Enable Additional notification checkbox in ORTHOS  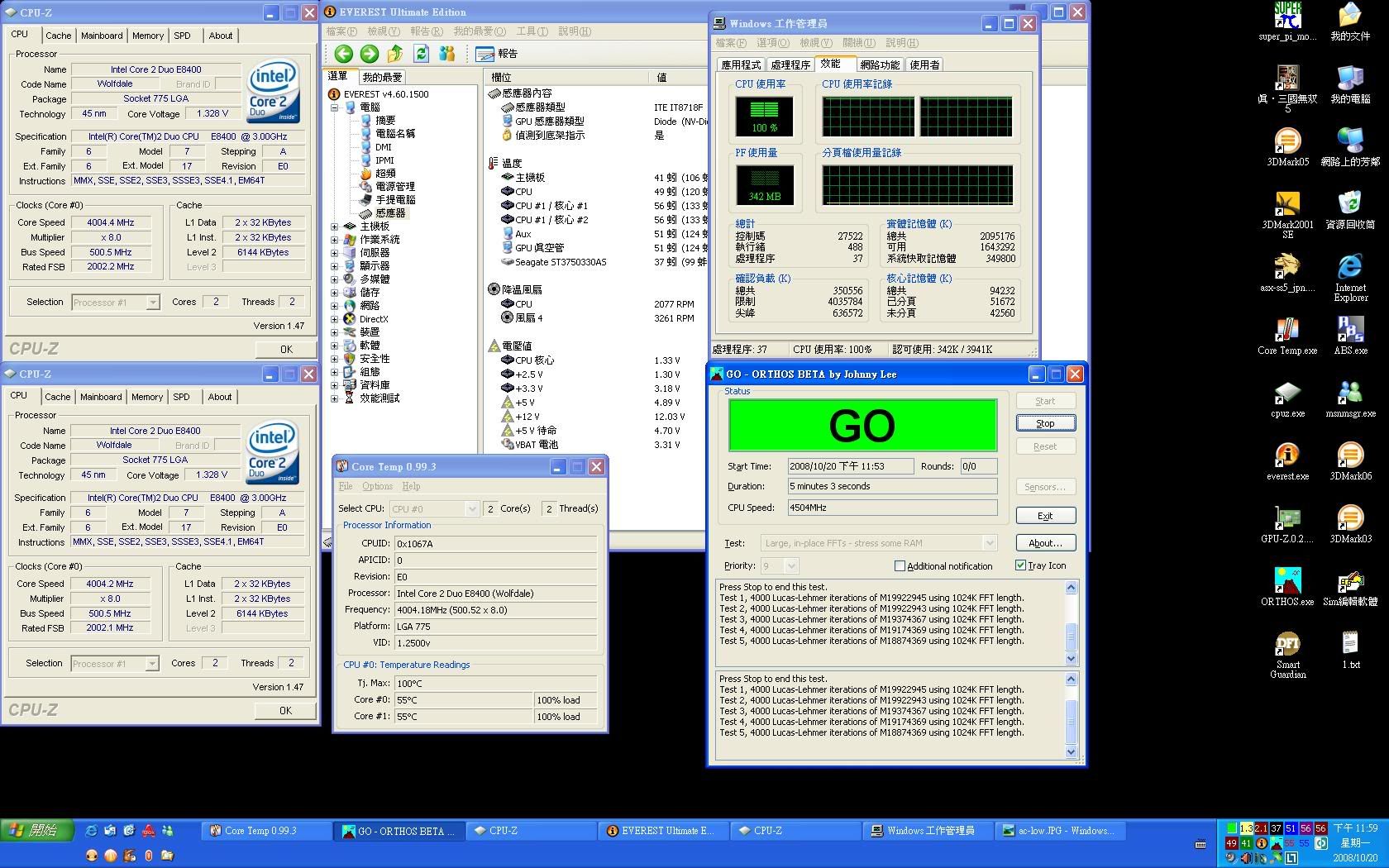point(900,566)
